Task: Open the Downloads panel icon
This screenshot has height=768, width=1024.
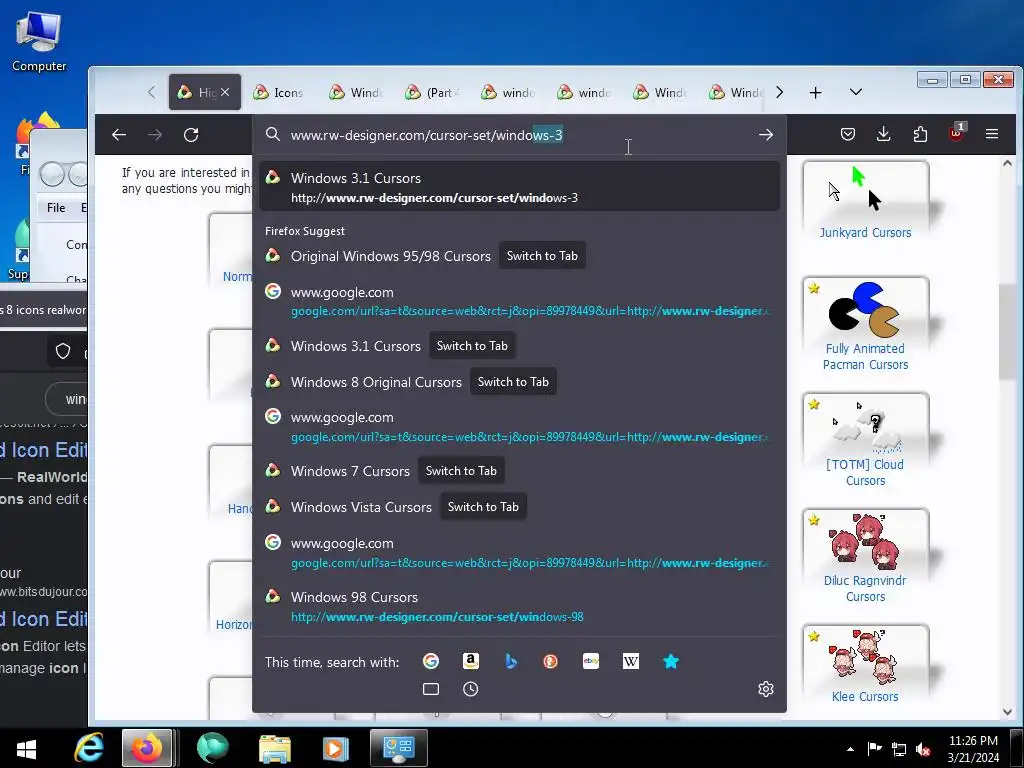Action: coord(884,134)
